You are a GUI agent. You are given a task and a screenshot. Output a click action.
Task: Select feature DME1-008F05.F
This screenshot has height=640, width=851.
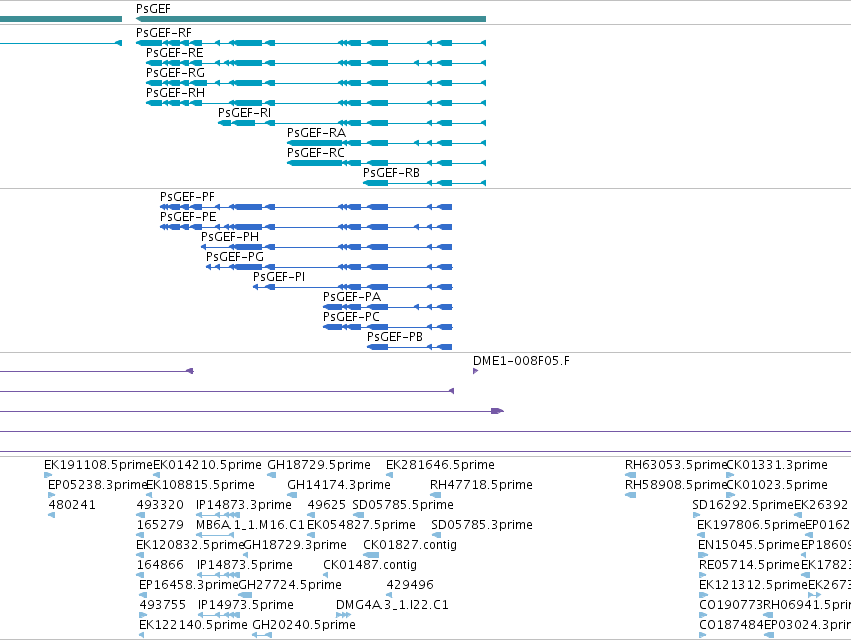[521, 361]
